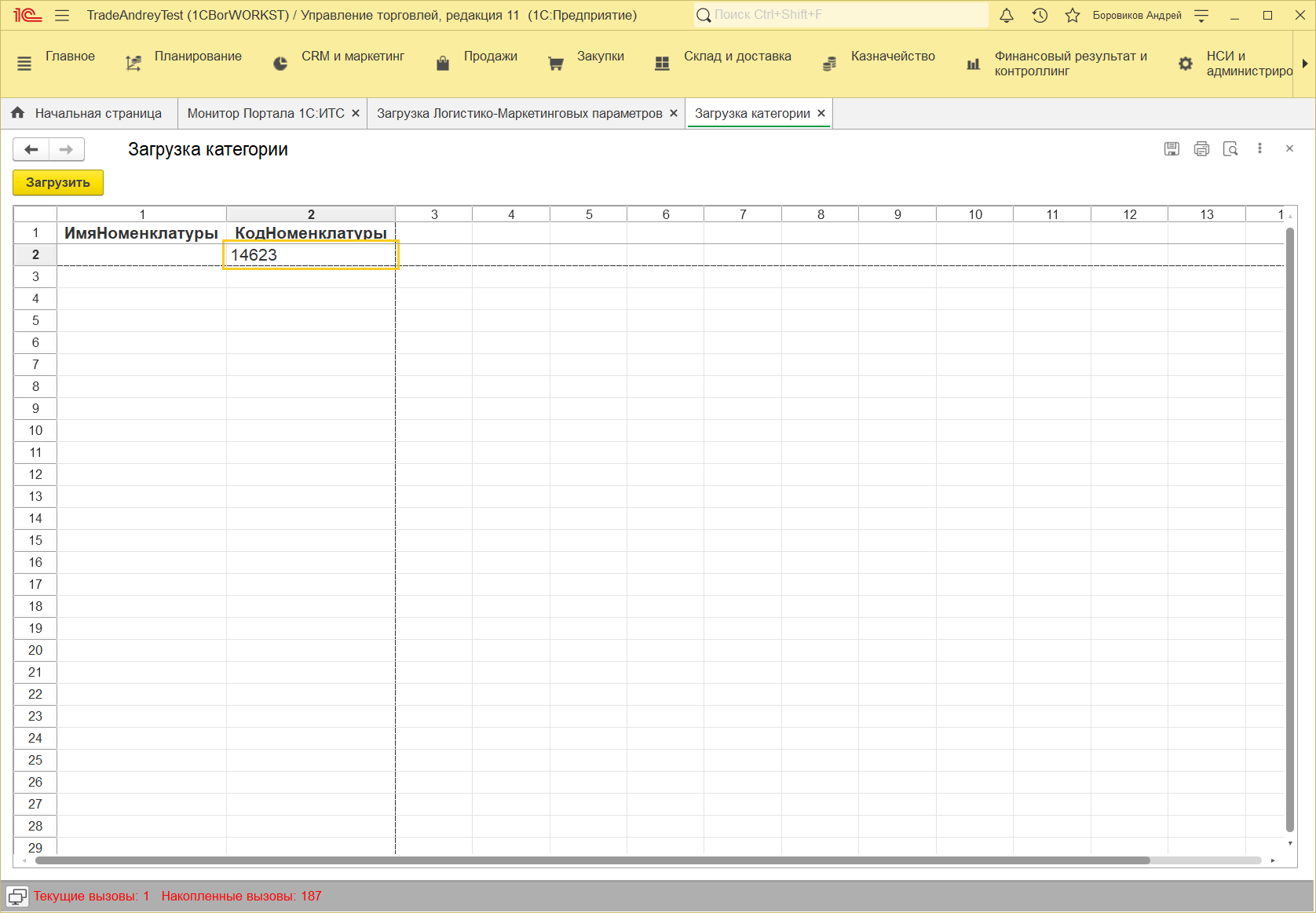Open the Продажи section
Image resolution: width=1316 pixels, height=913 pixels.
[490, 57]
